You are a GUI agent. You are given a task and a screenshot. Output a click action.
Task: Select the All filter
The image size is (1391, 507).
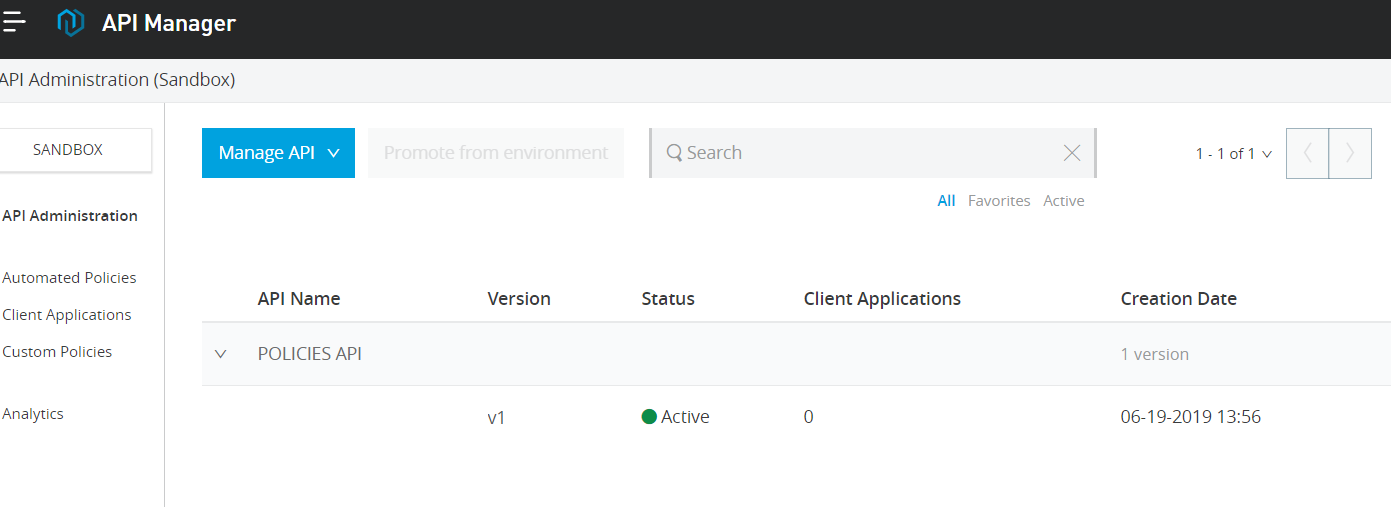coord(946,201)
